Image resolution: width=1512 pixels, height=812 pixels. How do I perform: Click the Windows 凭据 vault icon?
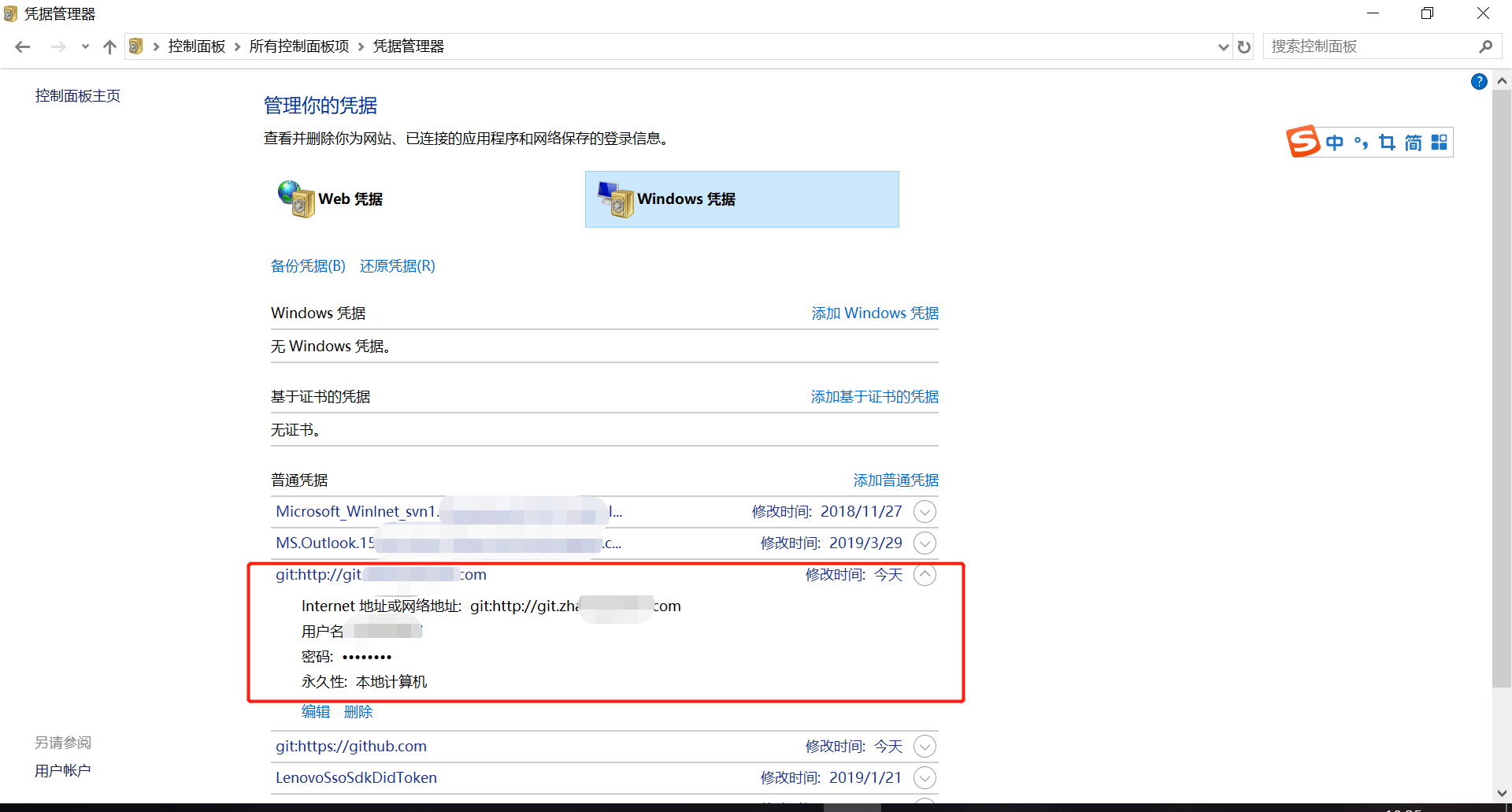pyautogui.click(x=615, y=199)
